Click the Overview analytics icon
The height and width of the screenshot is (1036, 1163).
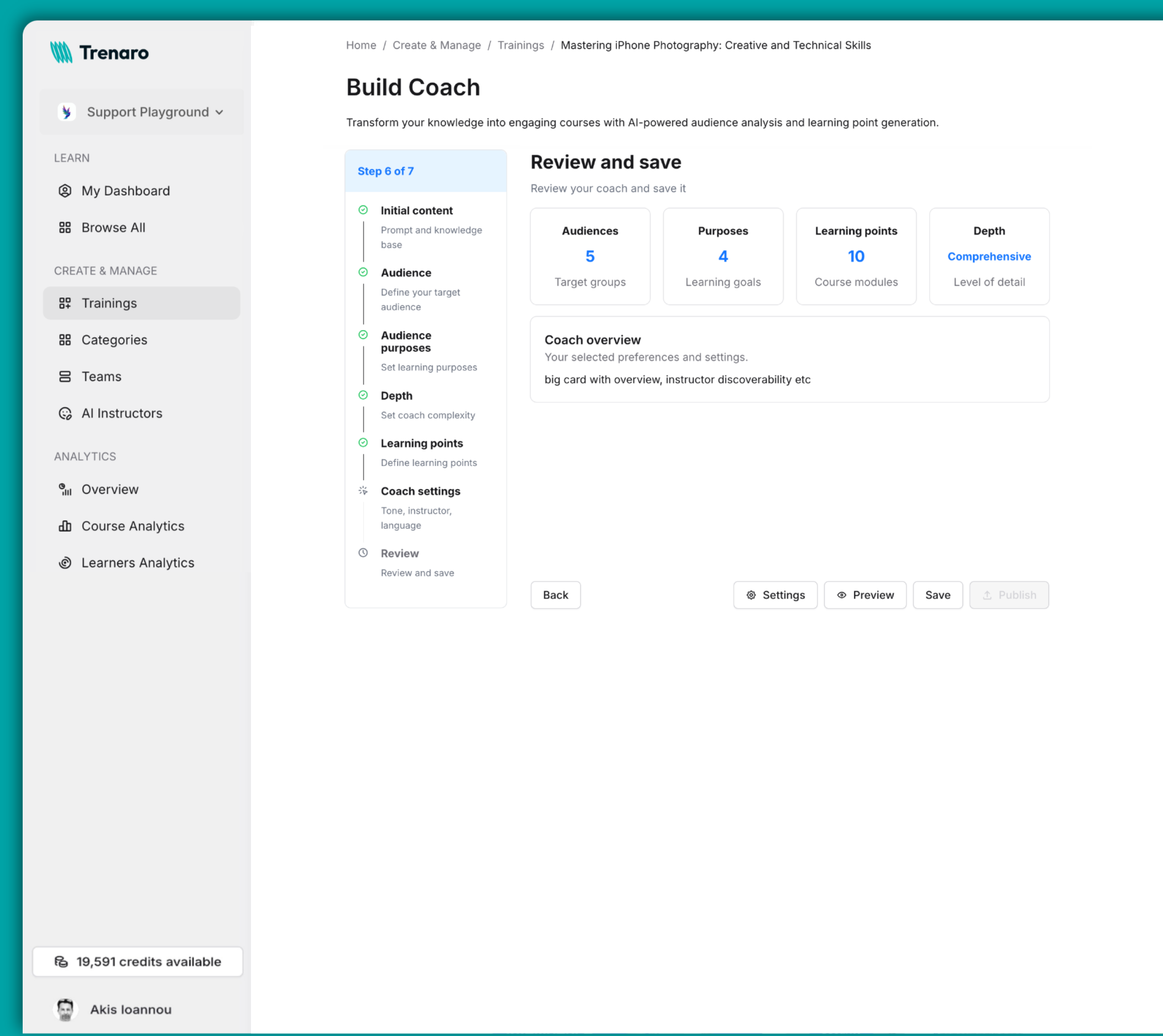tap(64, 489)
